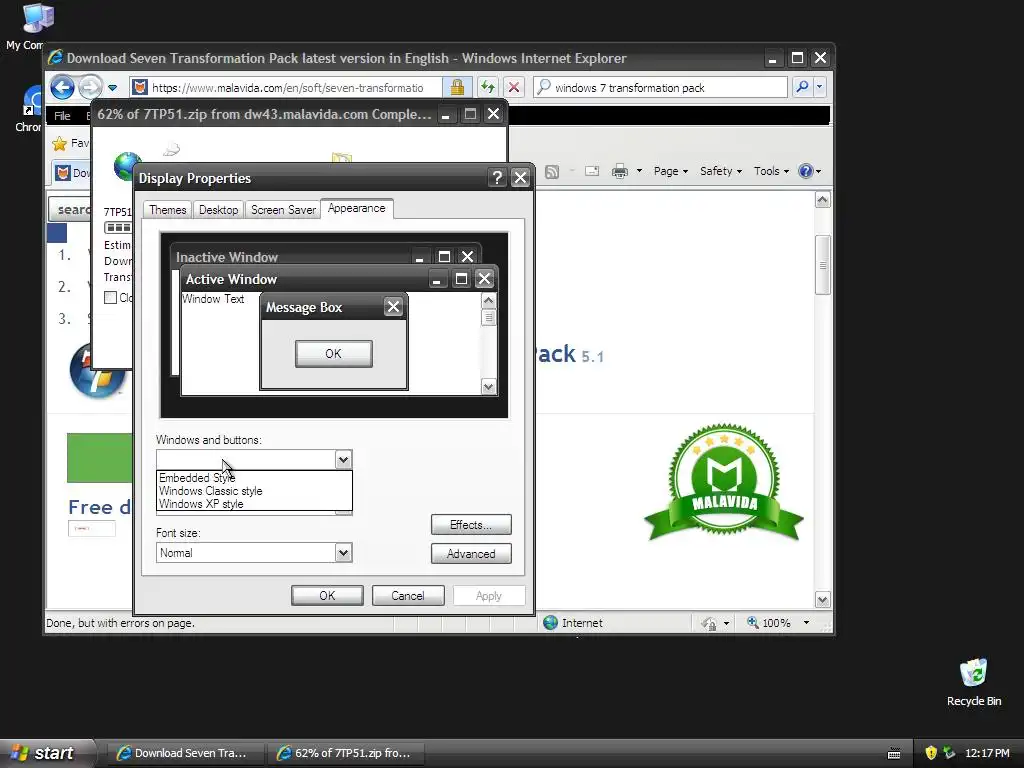Switch to the Desktop tab
Image resolution: width=1024 pixels, height=768 pixels.
[x=218, y=210]
